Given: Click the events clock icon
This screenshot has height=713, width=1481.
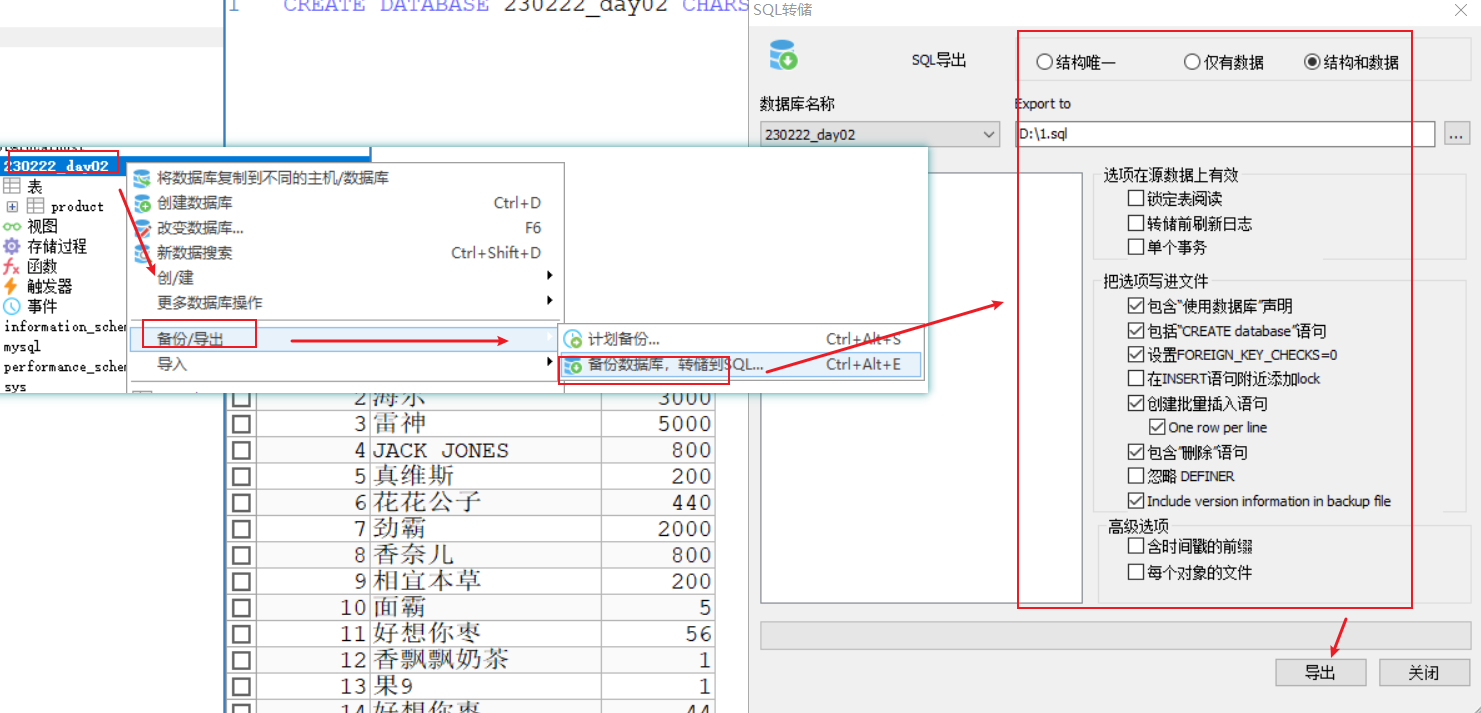Looking at the screenshot, I should tap(12, 306).
